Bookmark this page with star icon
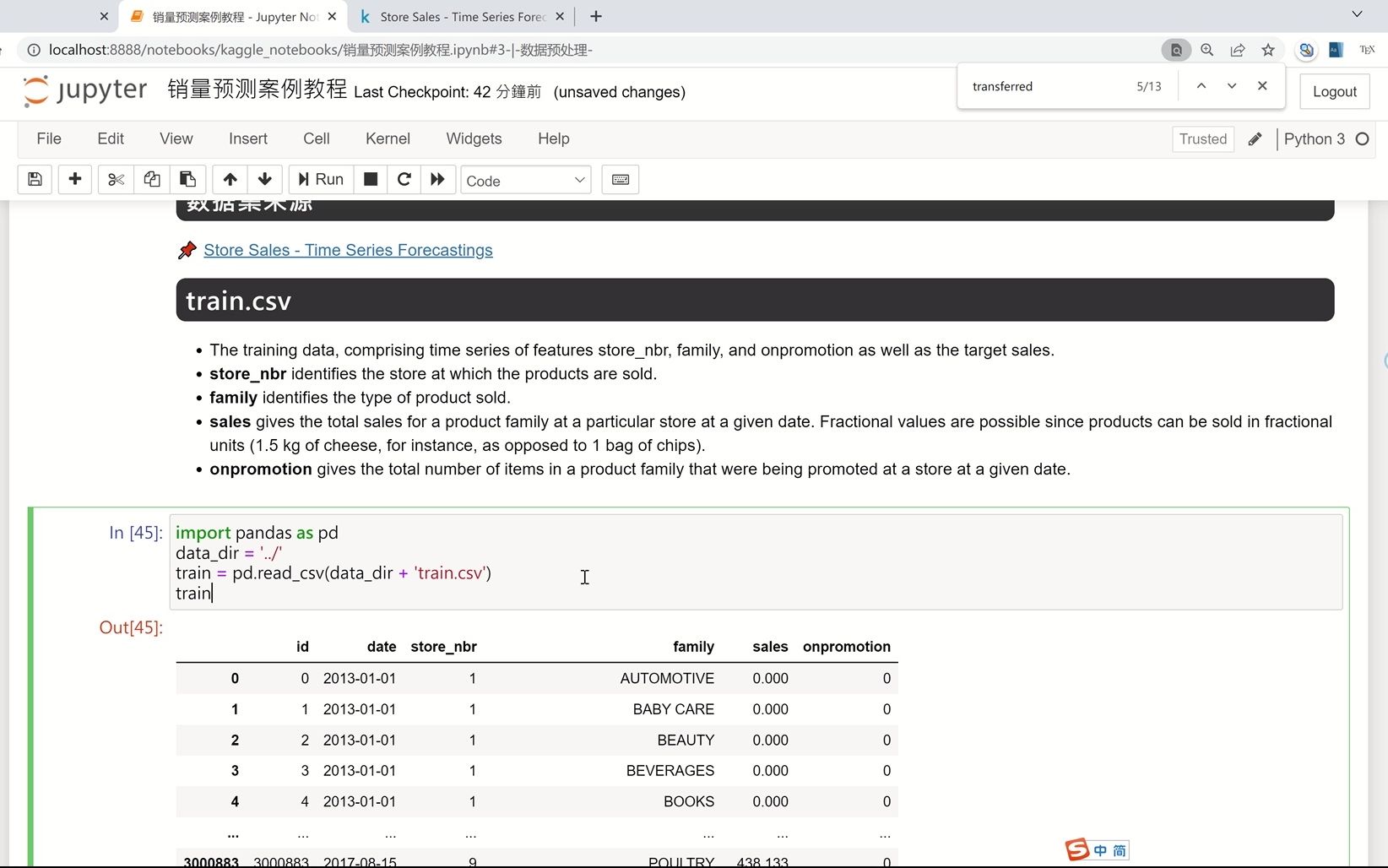Screen dimensions: 1388x868 coord(1268,50)
